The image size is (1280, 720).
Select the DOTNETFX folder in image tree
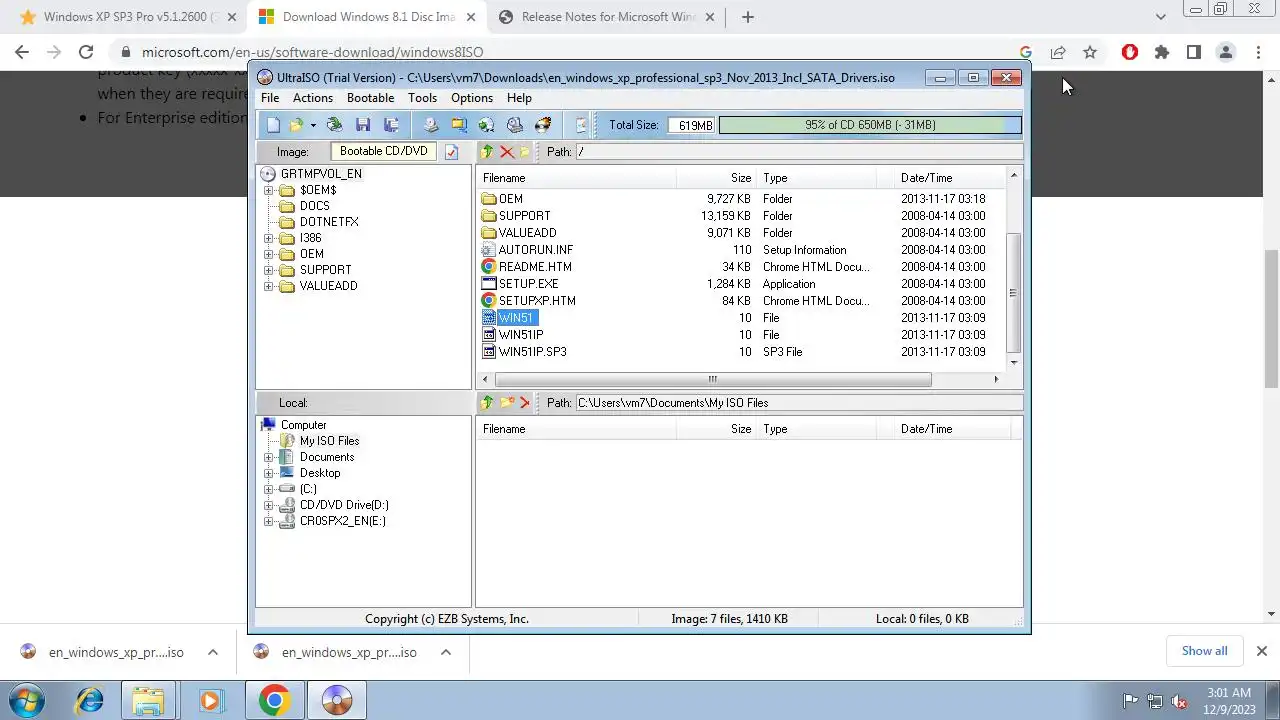click(x=329, y=222)
